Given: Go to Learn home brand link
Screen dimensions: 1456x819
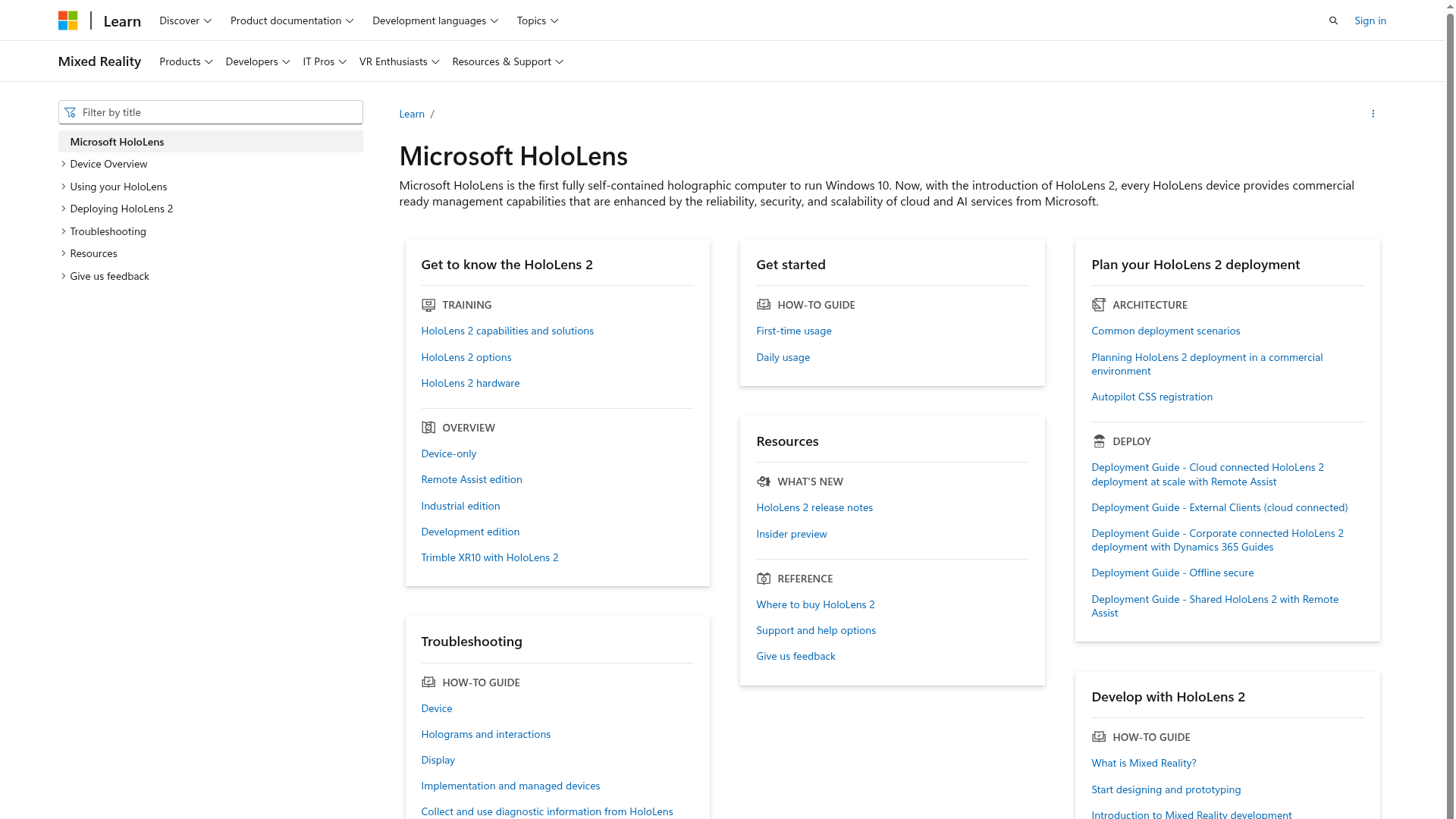Looking at the screenshot, I should tap(122, 21).
